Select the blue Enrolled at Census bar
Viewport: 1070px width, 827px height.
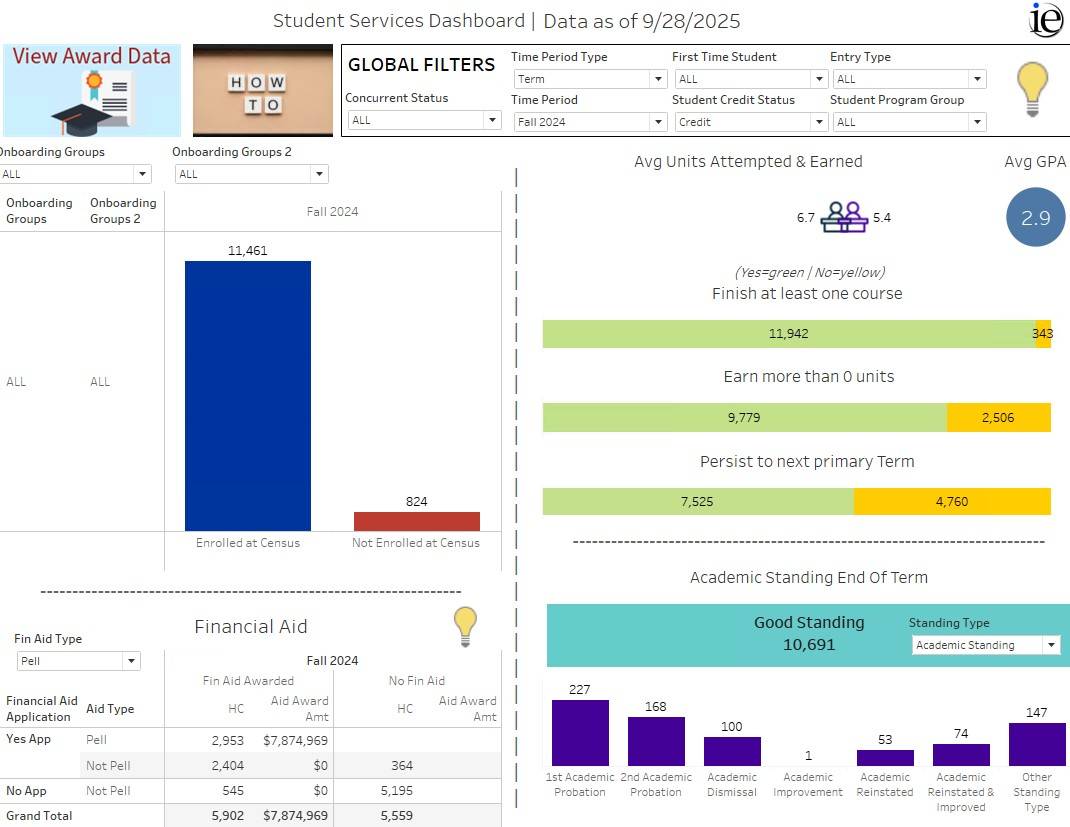pyautogui.click(x=246, y=393)
